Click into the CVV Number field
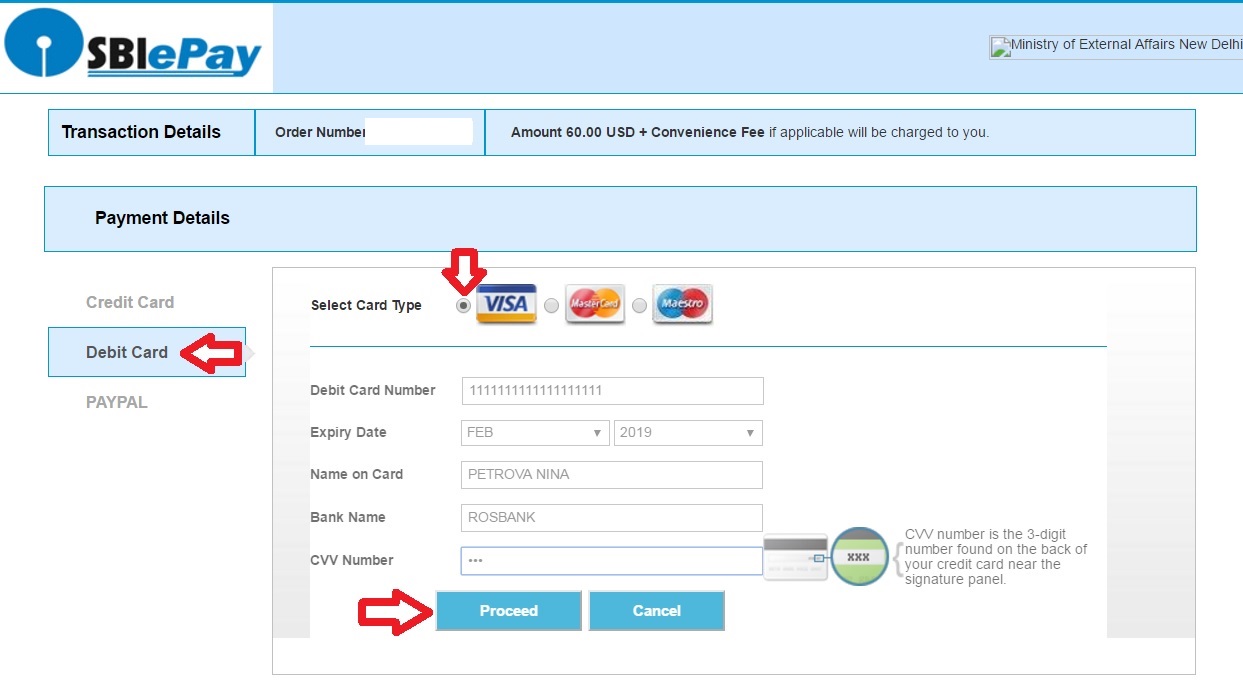 (612, 561)
